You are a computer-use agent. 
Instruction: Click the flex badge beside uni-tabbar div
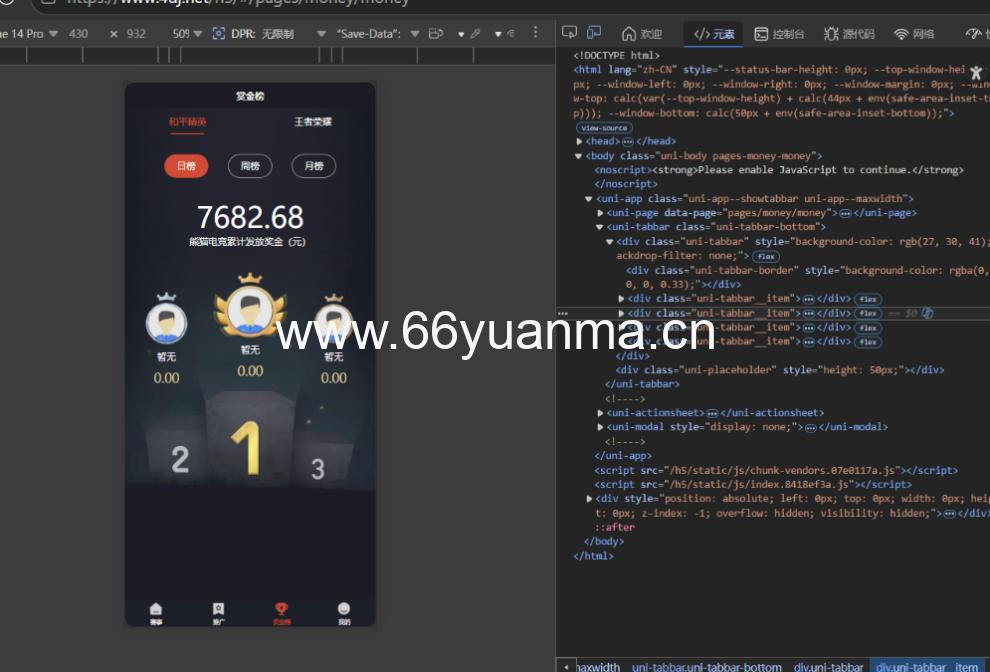pos(766,256)
